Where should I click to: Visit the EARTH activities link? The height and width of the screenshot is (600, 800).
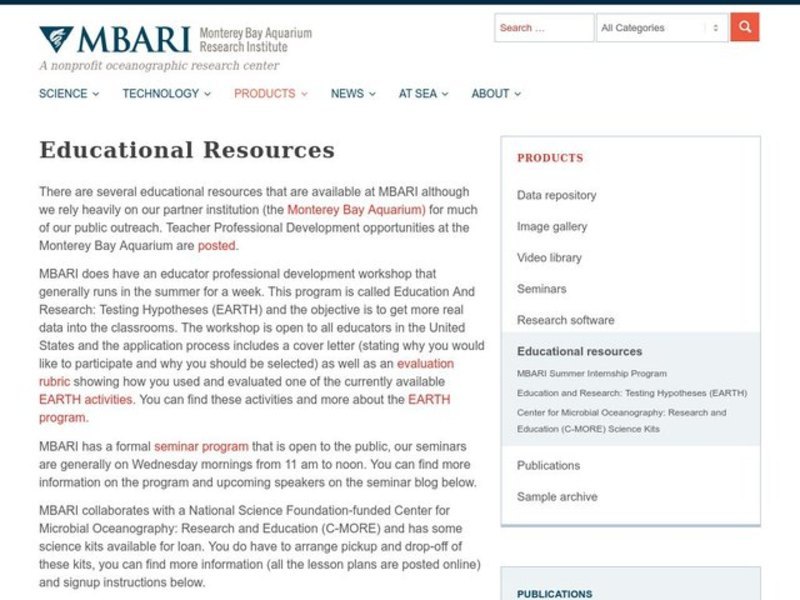86,399
